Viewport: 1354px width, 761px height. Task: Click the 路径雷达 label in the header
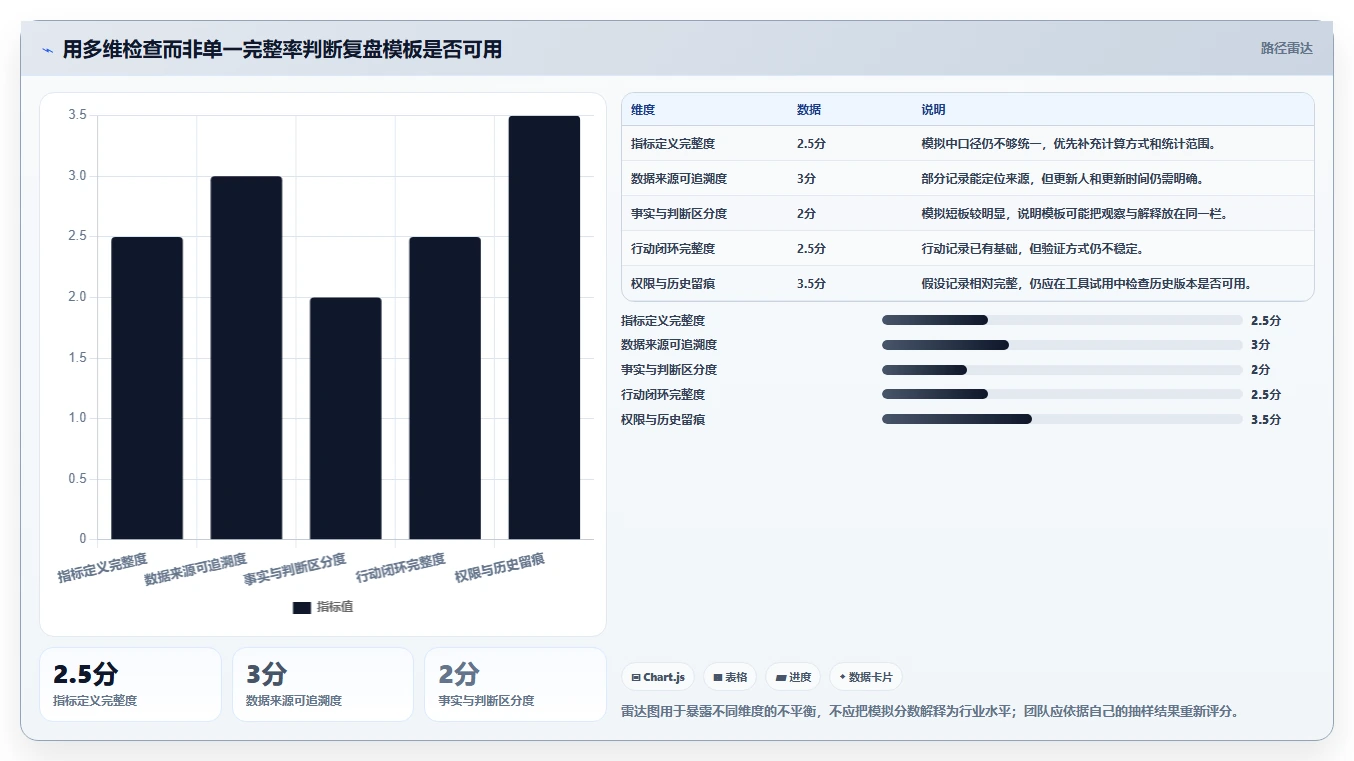click(x=1286, y=48)
